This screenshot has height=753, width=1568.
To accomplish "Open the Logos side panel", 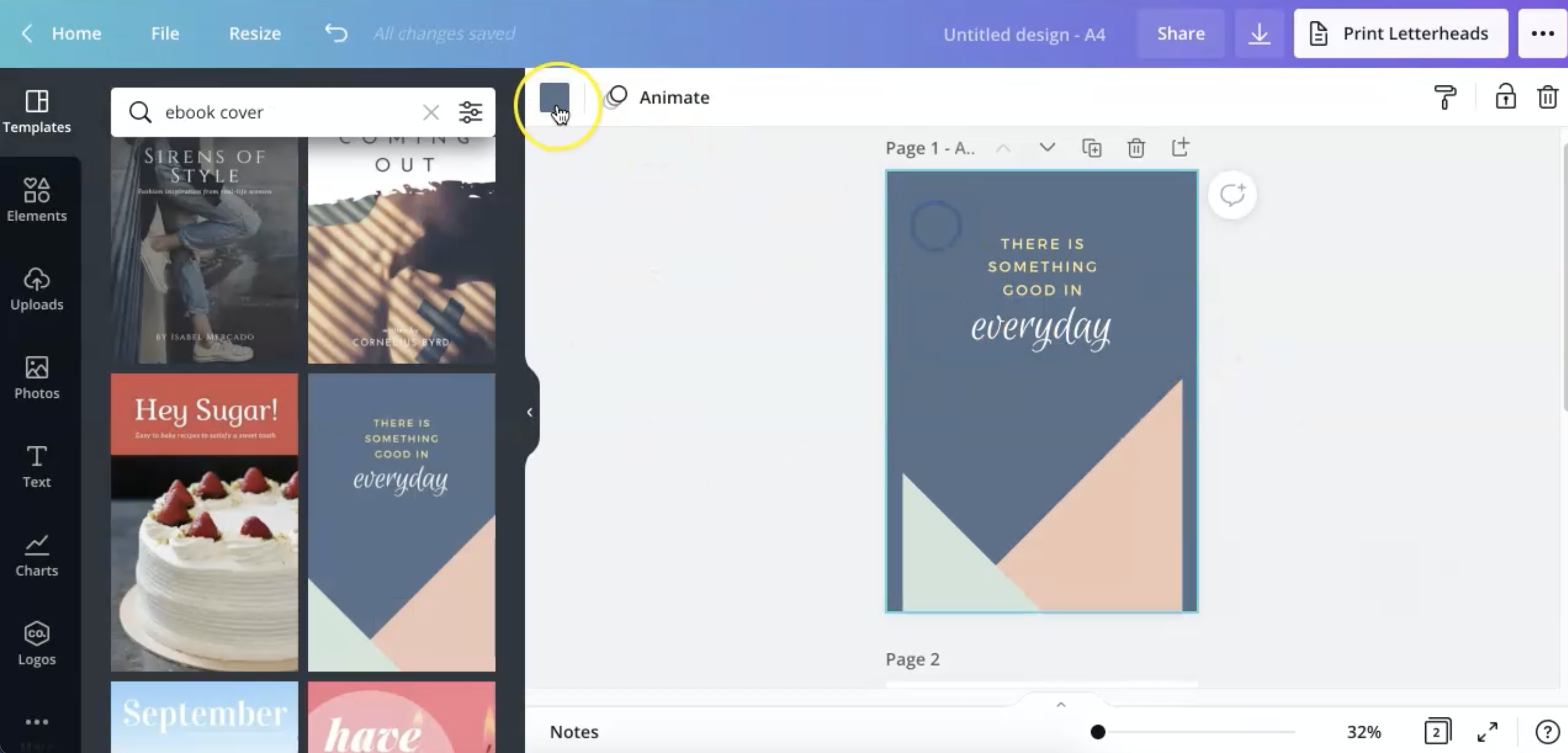I will (37, 644).
